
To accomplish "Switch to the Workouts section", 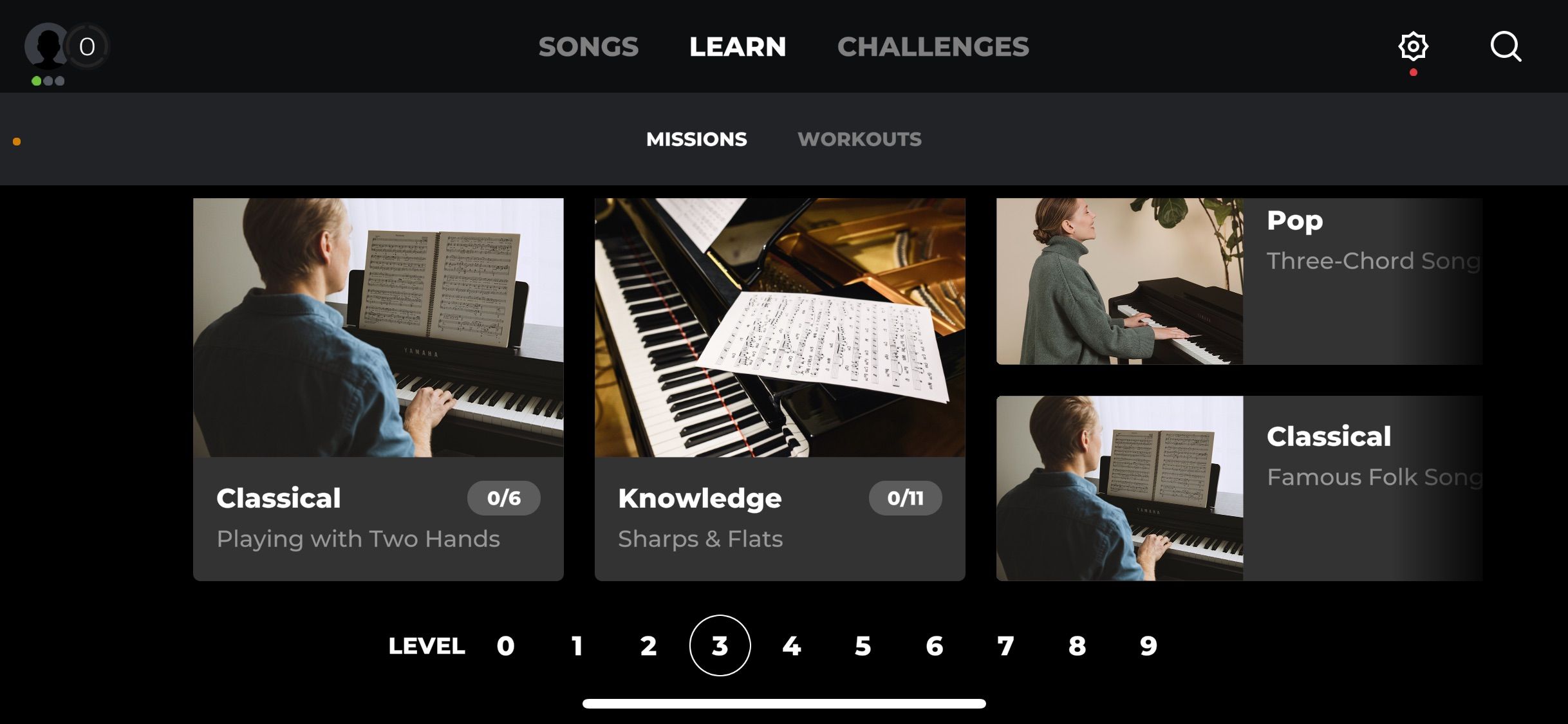I will click(859, 139).
